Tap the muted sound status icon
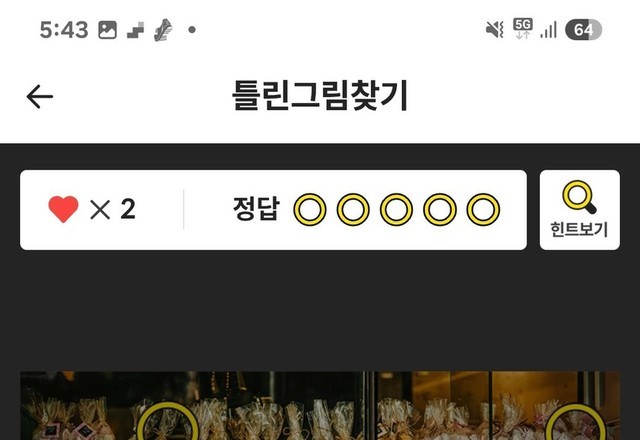 click(494, 29)
